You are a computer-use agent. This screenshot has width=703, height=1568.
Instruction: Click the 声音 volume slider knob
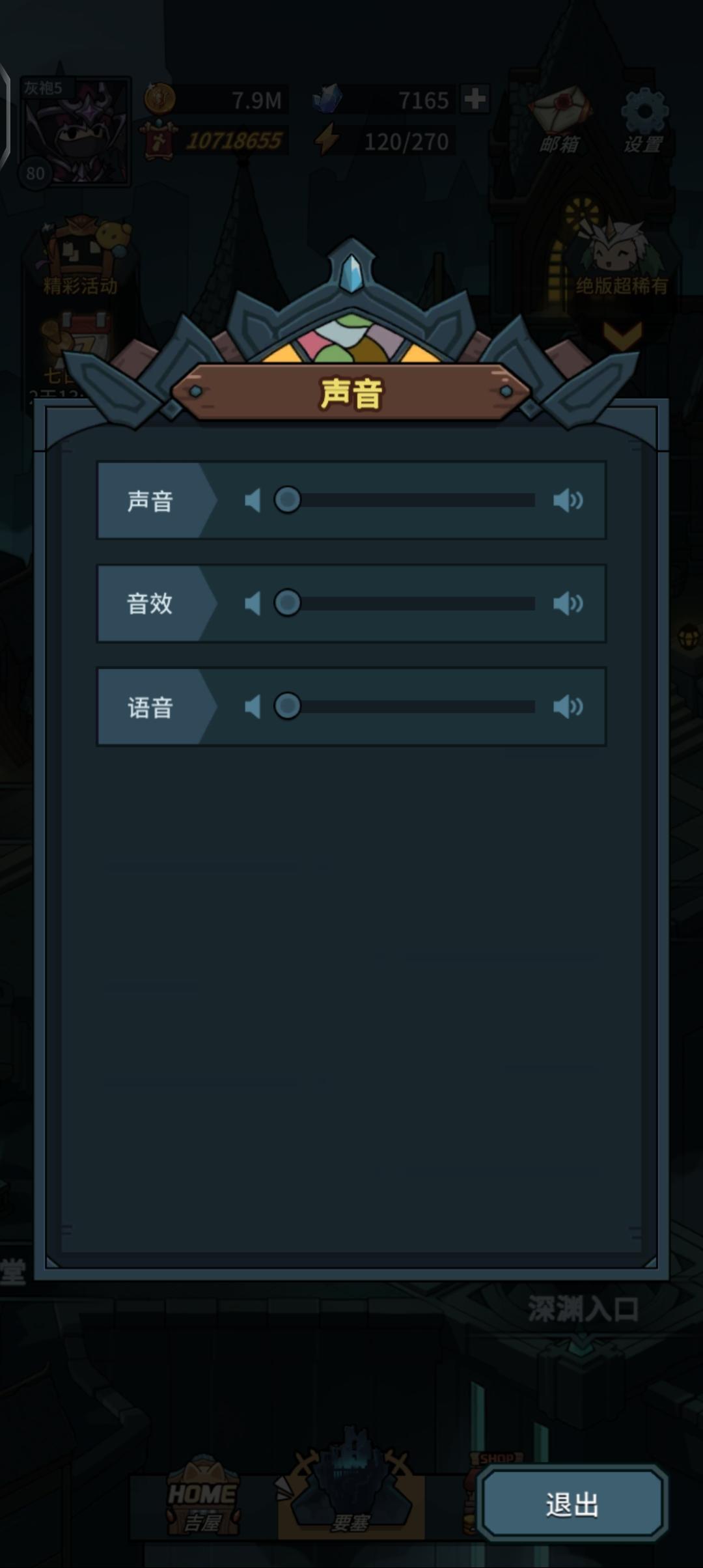287,500
